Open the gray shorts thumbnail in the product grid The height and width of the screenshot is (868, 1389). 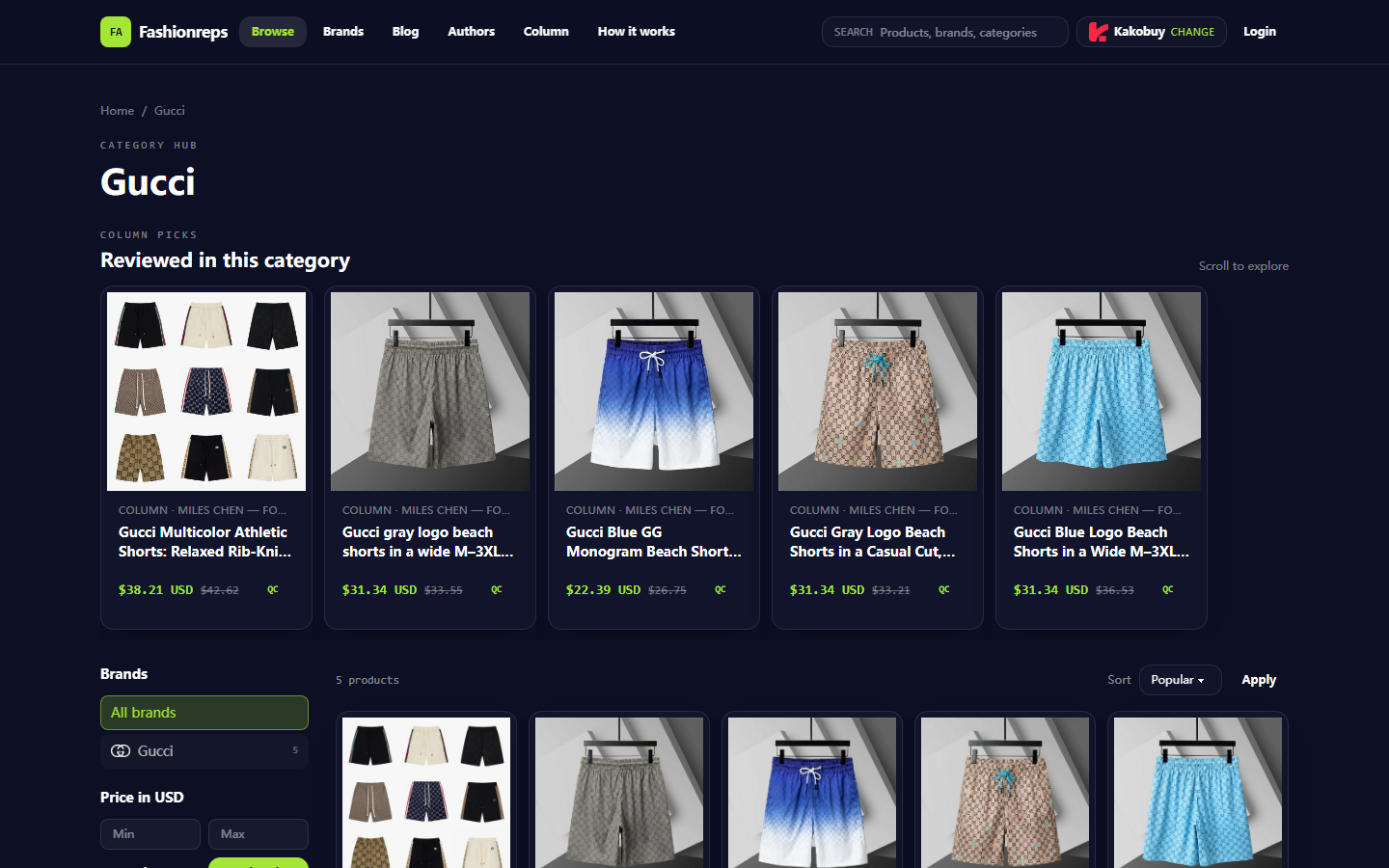tap(619, 793)
